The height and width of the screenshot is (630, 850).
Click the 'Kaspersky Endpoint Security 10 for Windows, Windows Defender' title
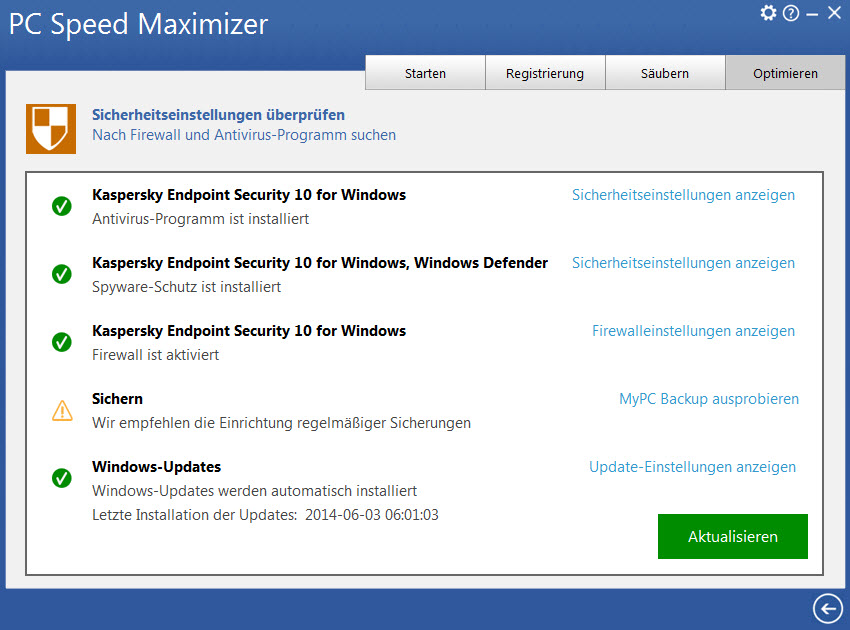(320, 263)
